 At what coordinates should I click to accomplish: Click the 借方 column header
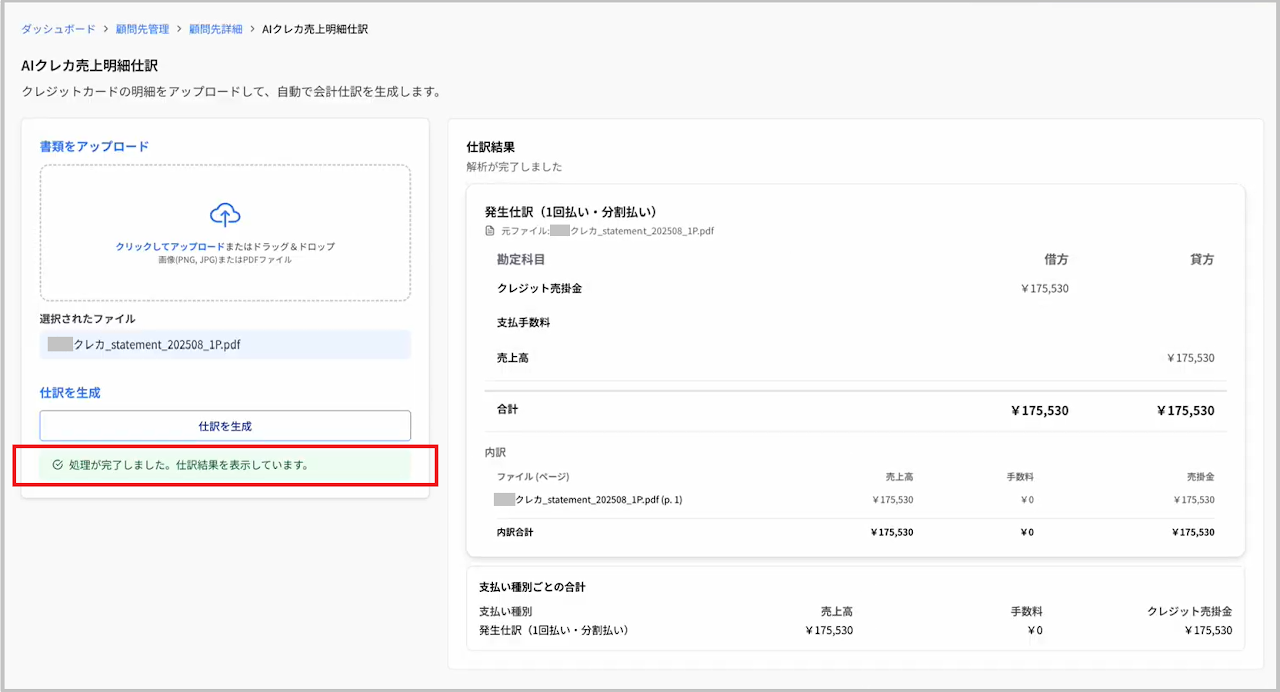pyautogui.click(x=1056, y=259)
